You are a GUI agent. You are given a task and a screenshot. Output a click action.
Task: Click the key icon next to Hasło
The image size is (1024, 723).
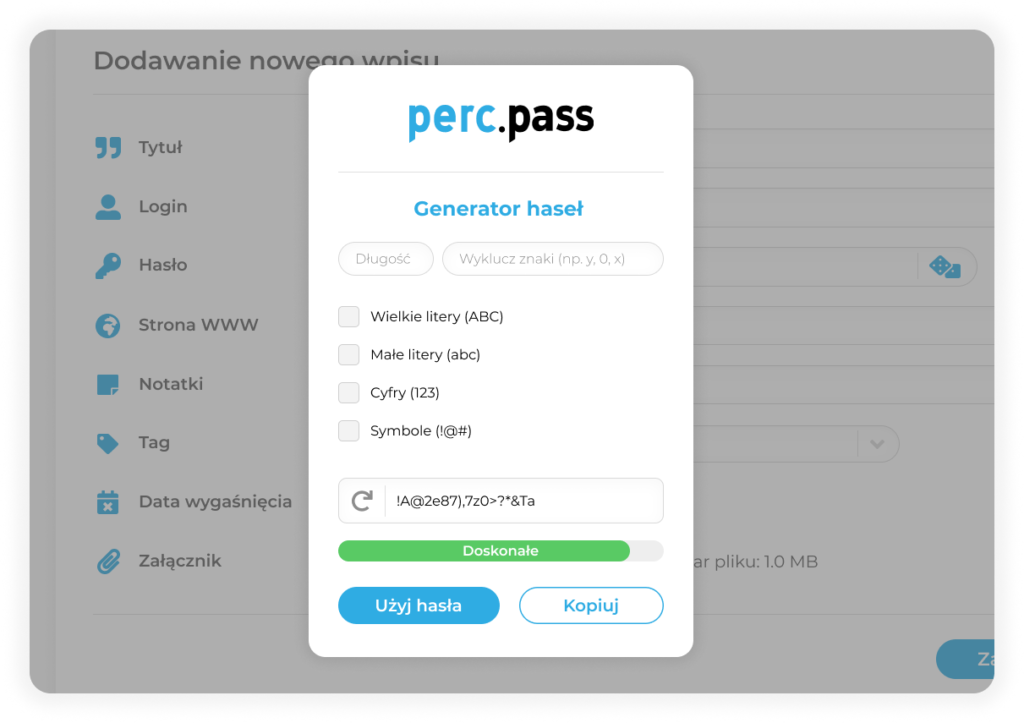[107, 264]
